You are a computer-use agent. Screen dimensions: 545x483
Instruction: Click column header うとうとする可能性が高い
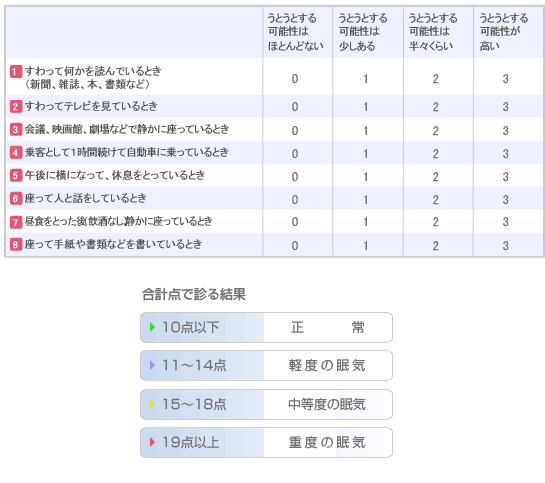503,32
